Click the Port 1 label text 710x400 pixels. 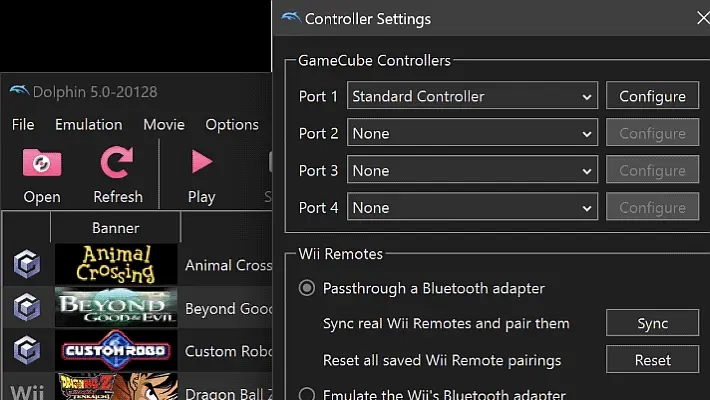[318, 96]
